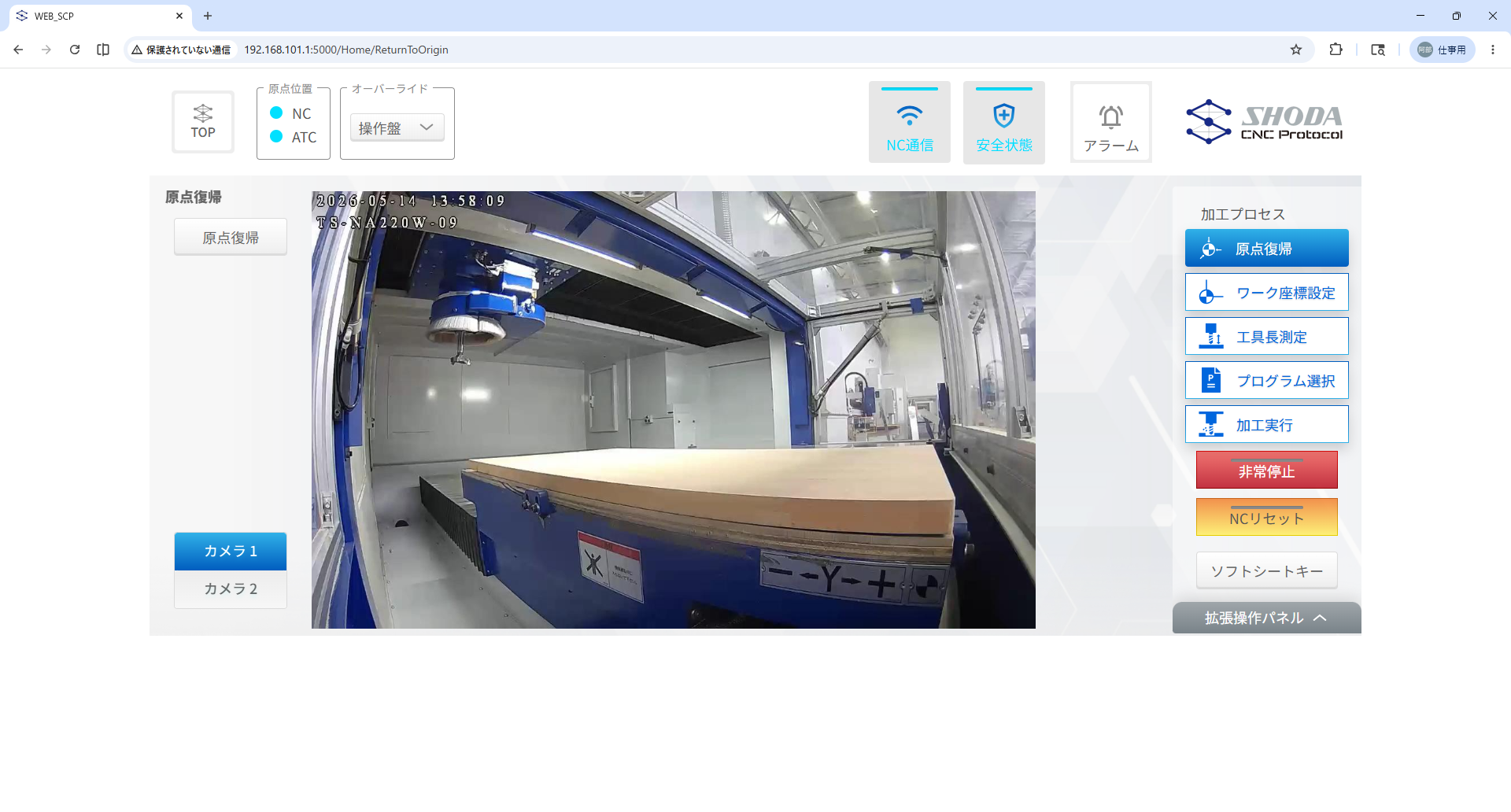Click the 原点復帰 section title on the left
1511x812 pixels.
tap(194, 197)
